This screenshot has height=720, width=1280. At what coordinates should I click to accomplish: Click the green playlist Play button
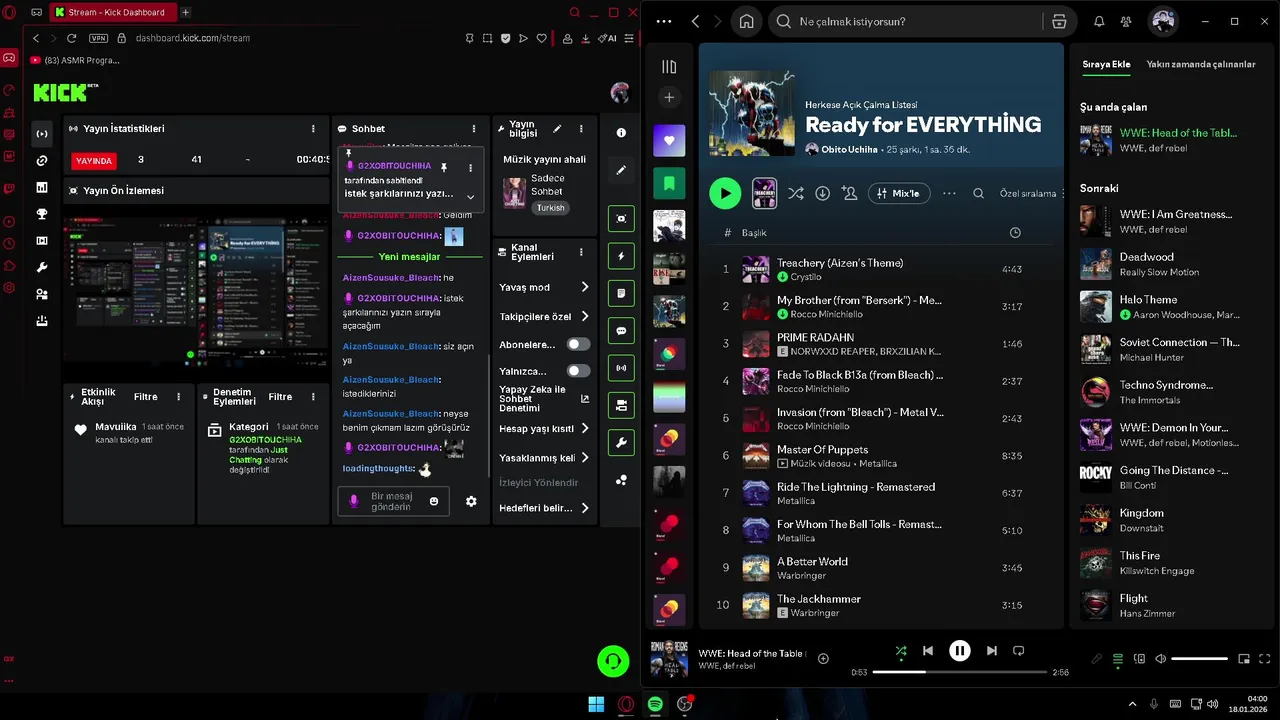[725, 193]
